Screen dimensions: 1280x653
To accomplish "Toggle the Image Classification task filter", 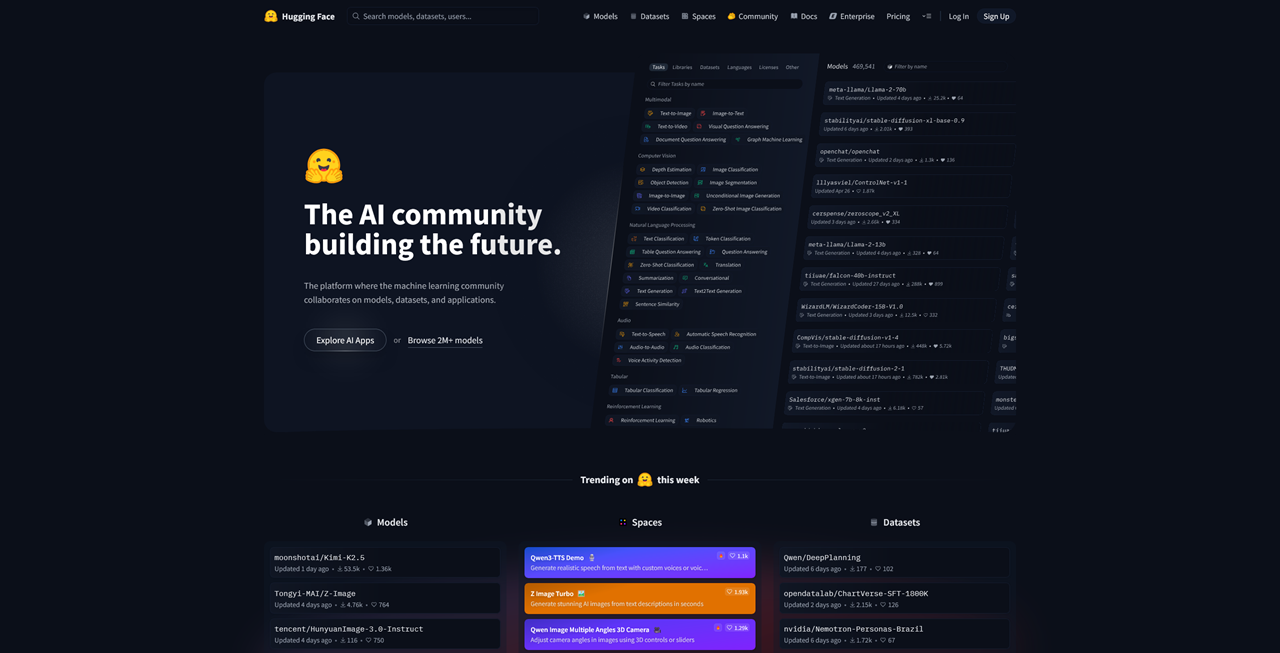I will (x=730, y=170).
